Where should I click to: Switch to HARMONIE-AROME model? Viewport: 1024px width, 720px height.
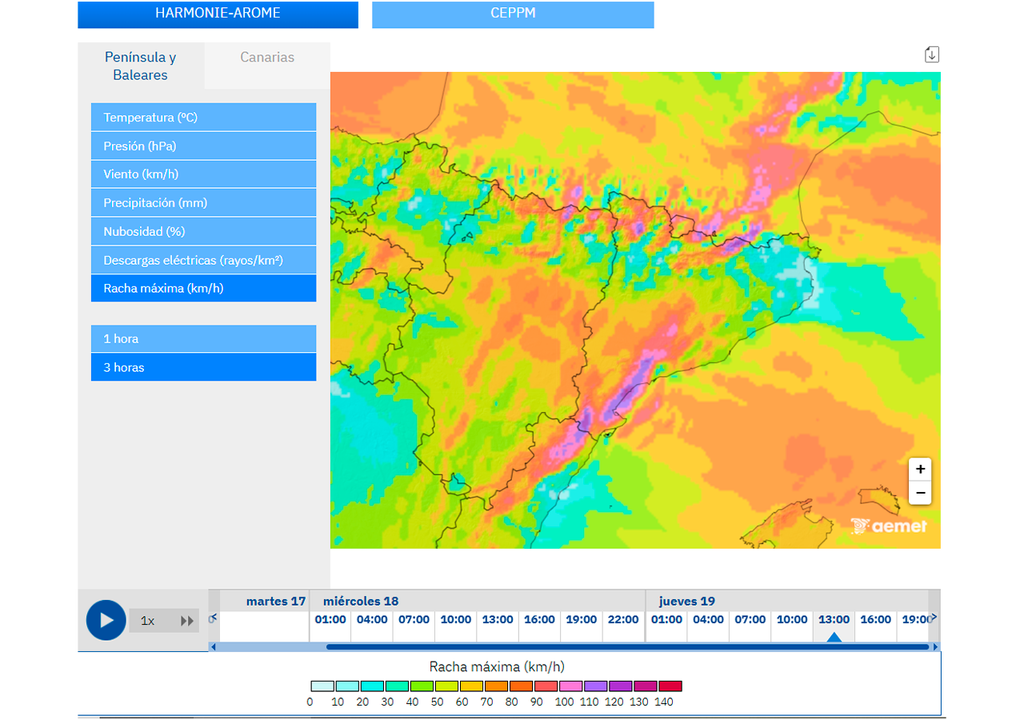(217, 14)
